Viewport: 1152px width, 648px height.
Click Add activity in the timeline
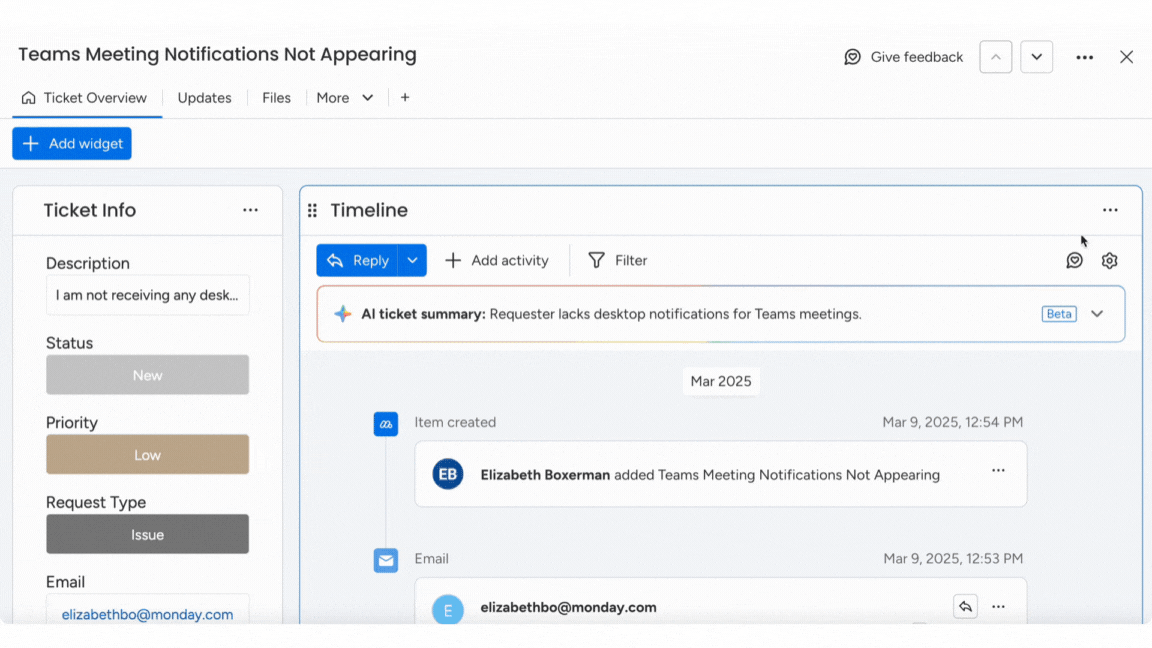pyautogui.click(x=497, y=260)
